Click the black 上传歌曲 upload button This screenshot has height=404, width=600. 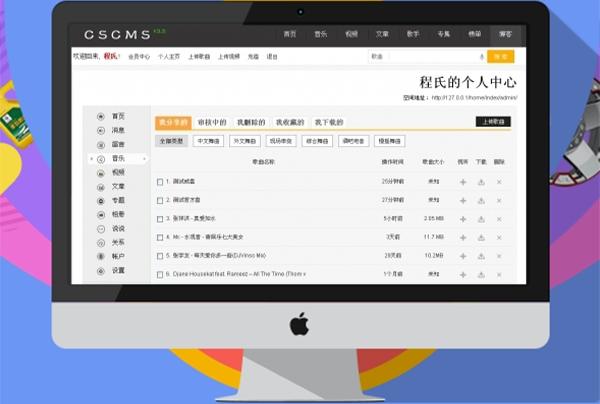coord(493,122)
